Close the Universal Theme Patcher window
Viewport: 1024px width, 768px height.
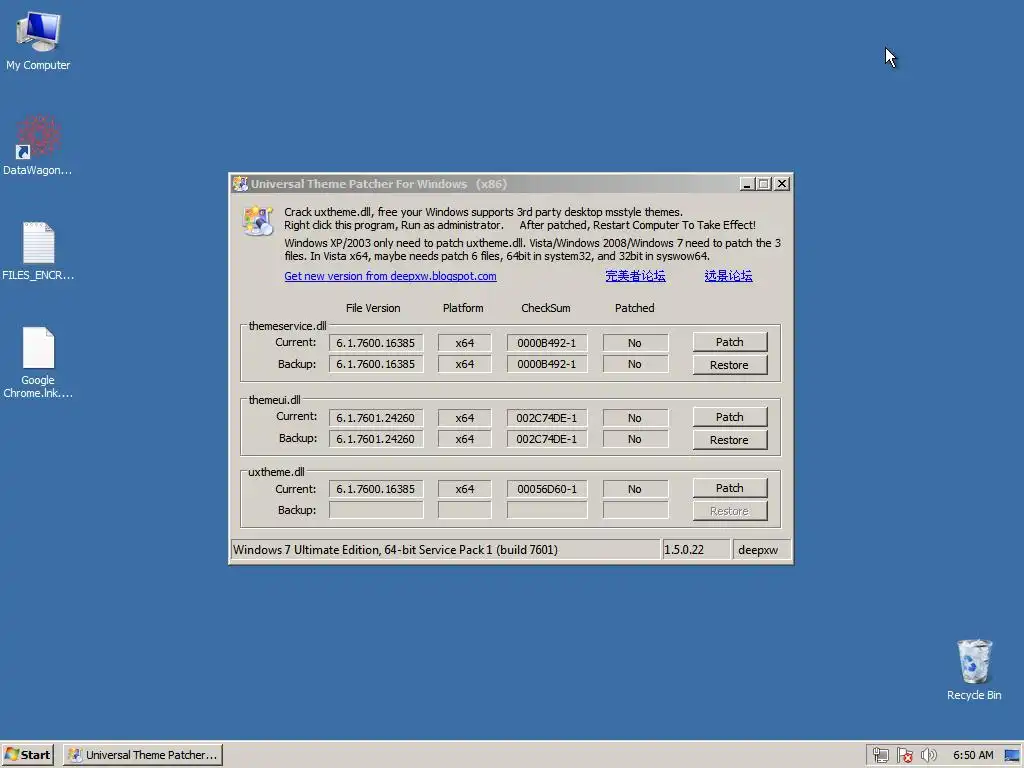click(782, 184)
